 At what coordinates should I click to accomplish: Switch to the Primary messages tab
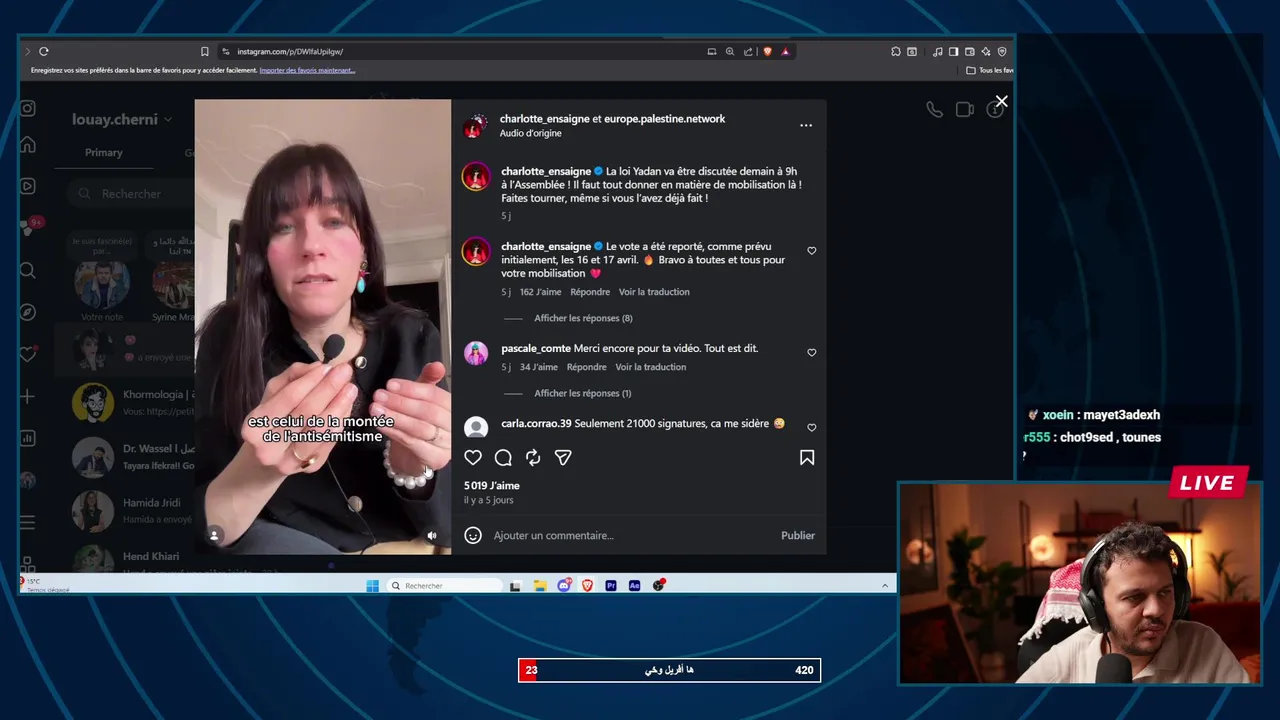[104, 153]
